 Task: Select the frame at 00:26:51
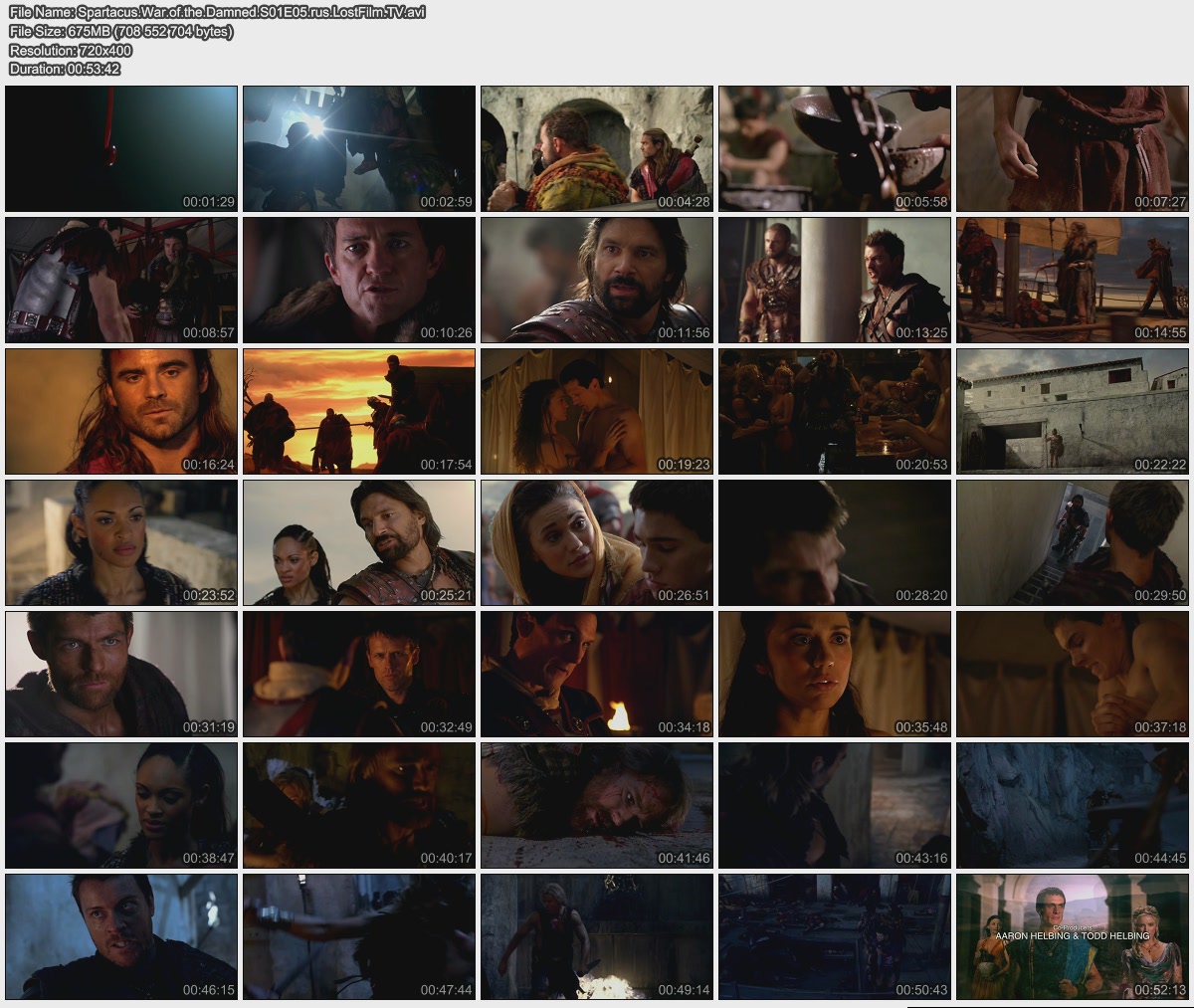click(x=597, y=542)
